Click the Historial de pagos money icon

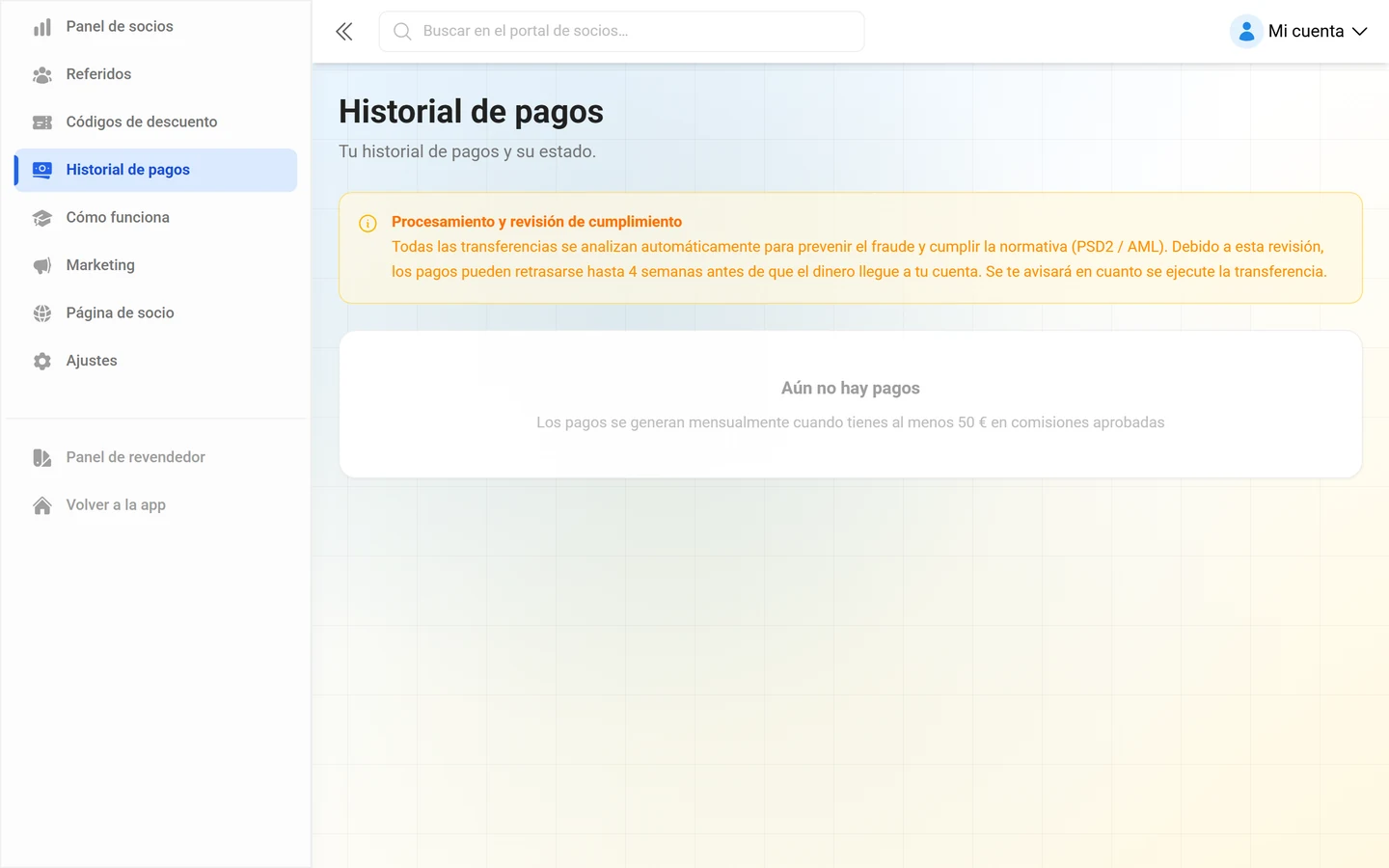tap(42, 170)
